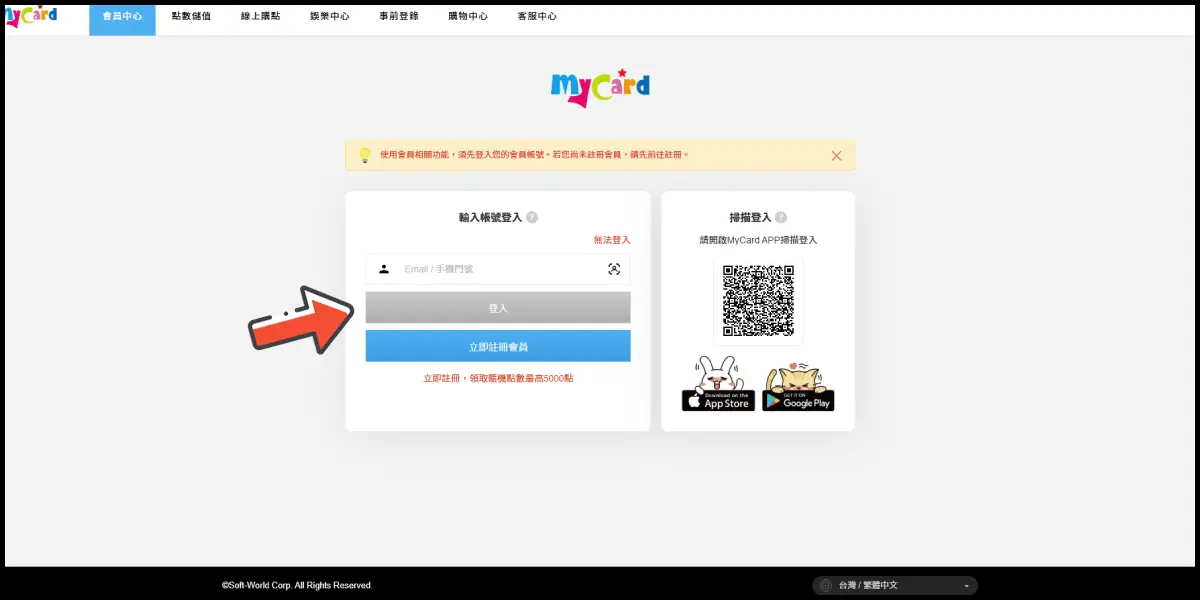
Task: Click the MyCard logo in the top-left corner
Action: (31, 16)
